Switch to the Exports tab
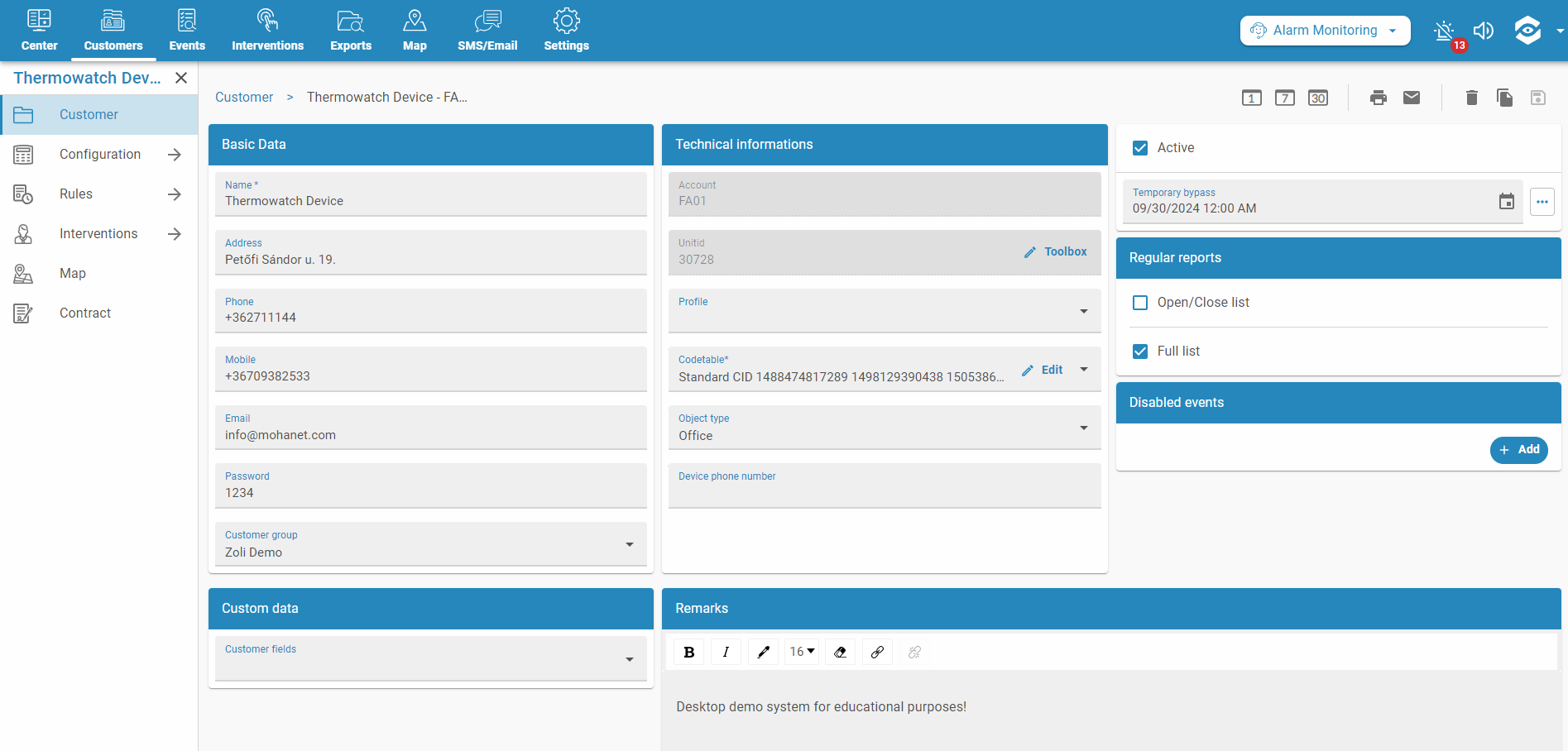1568x751 pixels. [x=351, y=31]
